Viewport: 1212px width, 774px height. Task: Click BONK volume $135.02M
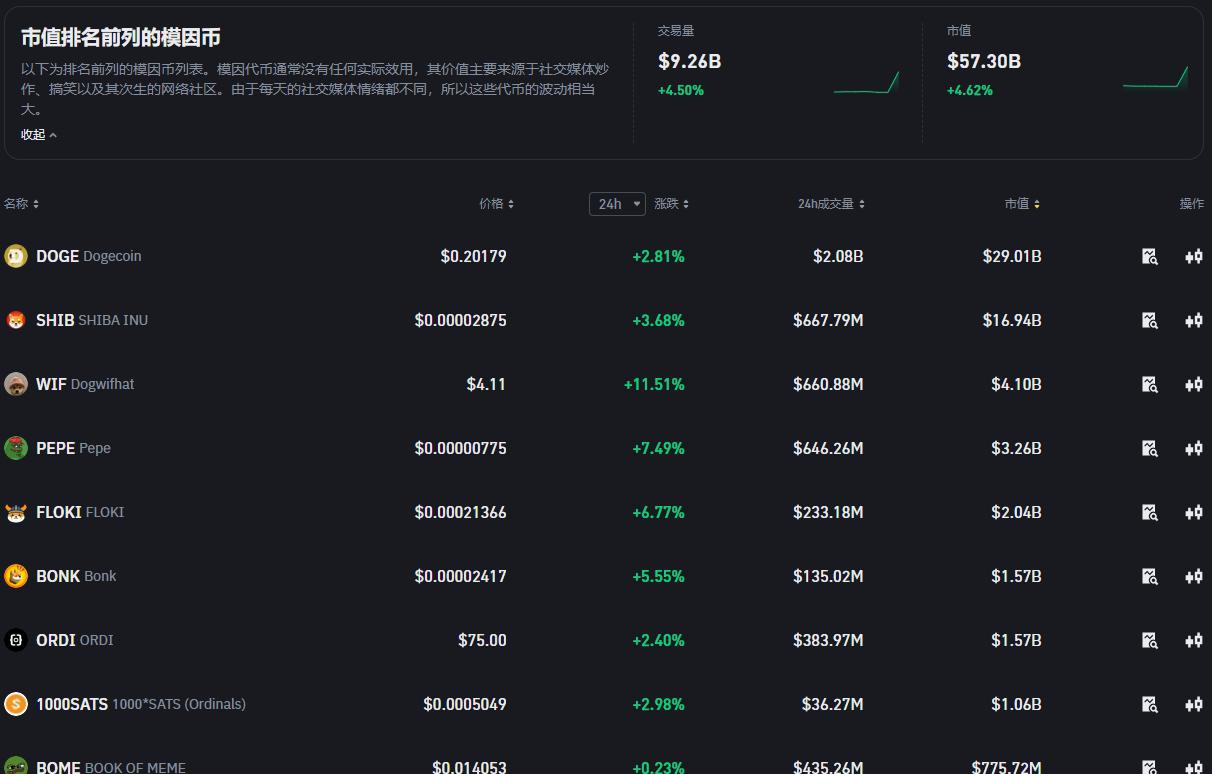[828, 576]
